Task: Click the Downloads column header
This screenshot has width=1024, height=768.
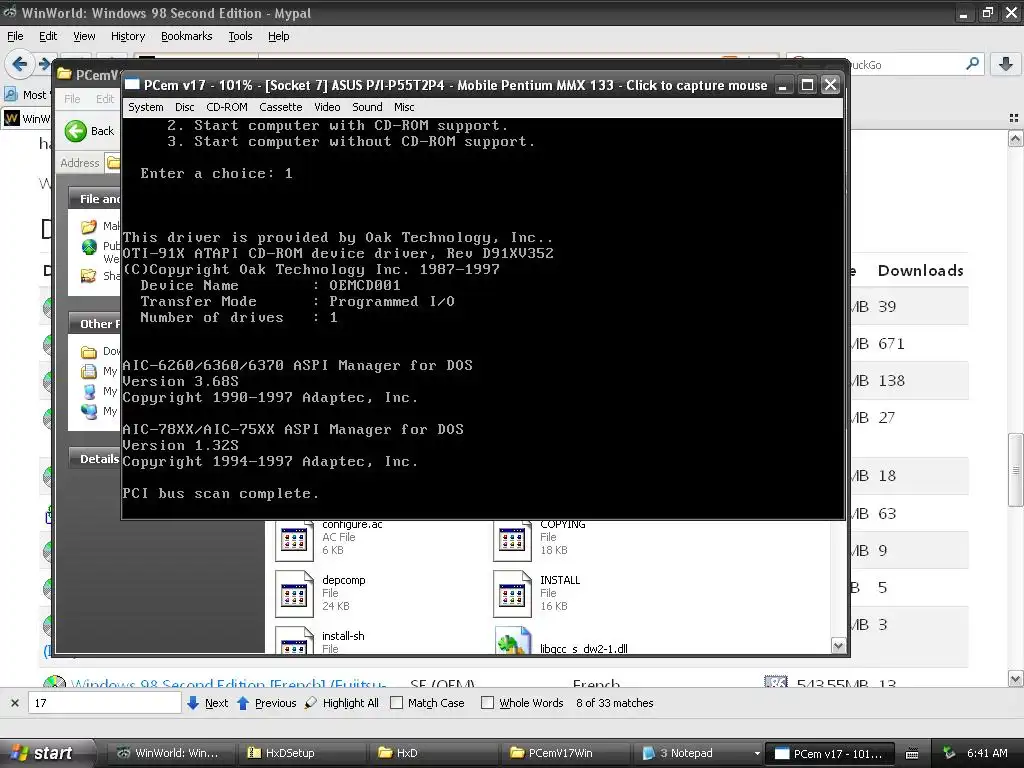Action: point(920,270)
